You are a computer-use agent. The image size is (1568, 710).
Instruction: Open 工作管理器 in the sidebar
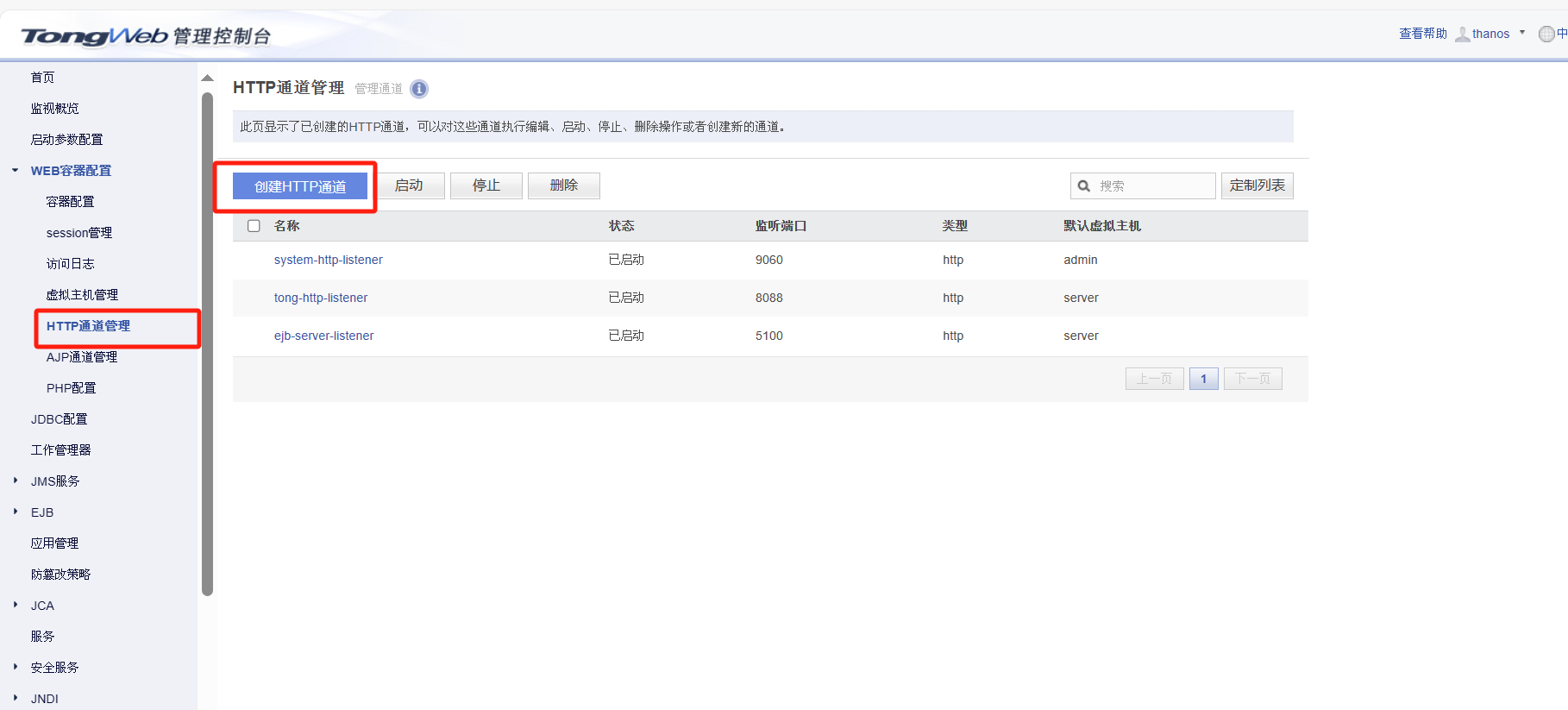pyautogui.click(x=60, y=450)
